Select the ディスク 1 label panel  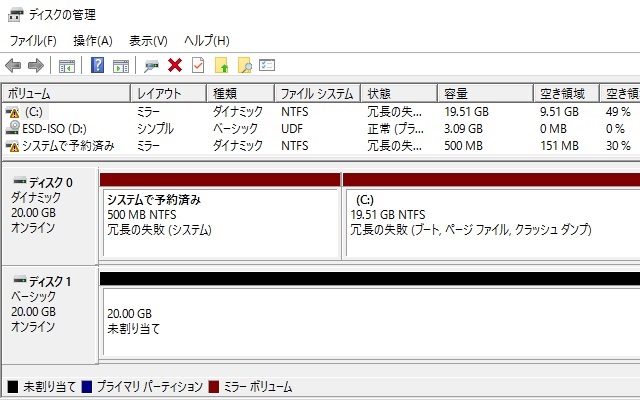point(50,314)
